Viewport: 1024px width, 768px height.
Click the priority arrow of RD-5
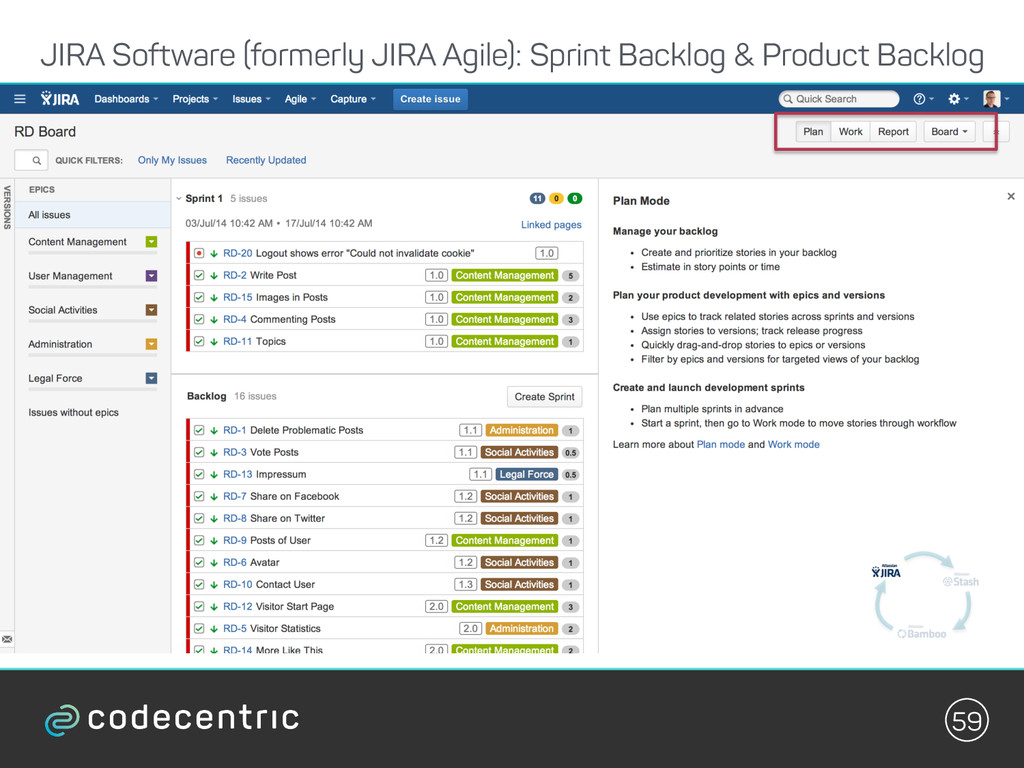(214, 629)
